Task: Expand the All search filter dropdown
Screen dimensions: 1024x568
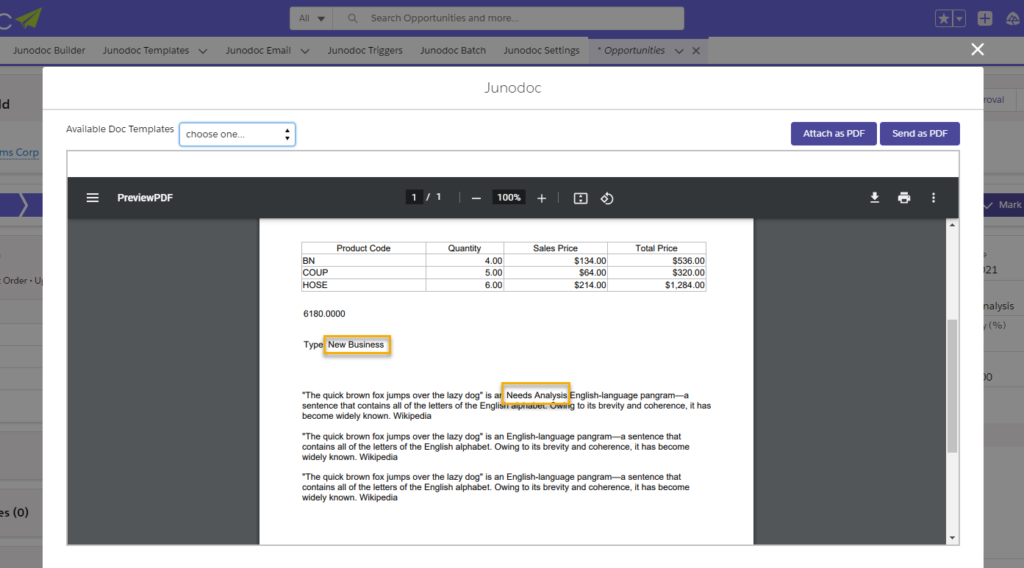Action: tap(312, 18)
